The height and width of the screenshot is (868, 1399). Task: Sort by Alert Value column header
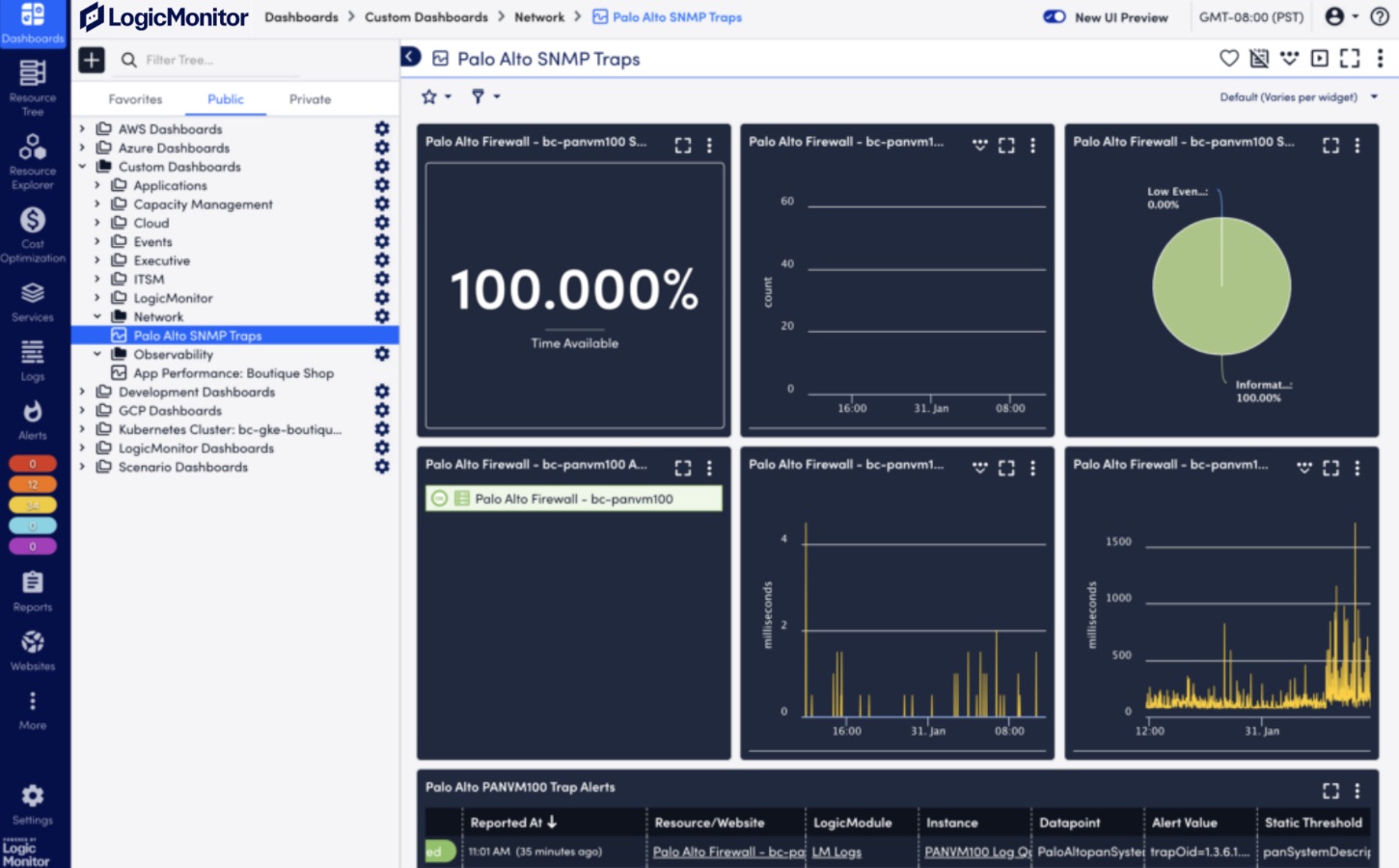click(x=1185, y=823)
